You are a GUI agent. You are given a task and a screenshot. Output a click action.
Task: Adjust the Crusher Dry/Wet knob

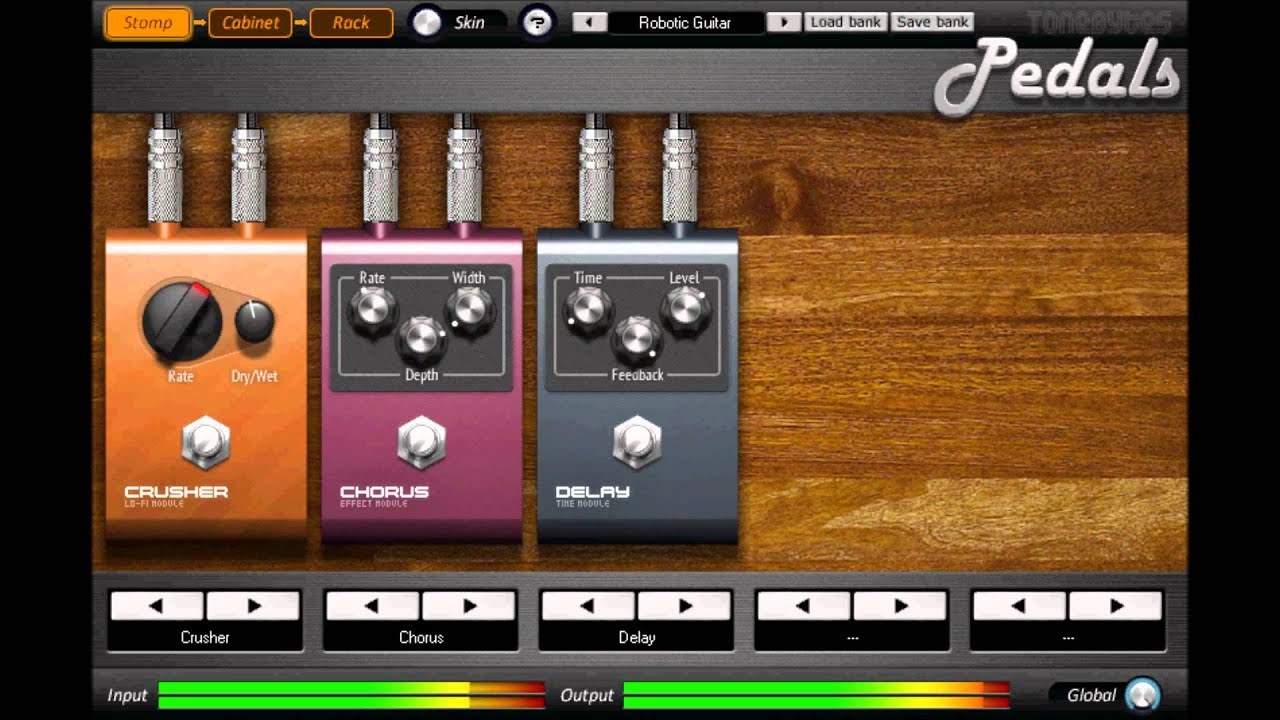pyautogui.click(x=255, y=323)
